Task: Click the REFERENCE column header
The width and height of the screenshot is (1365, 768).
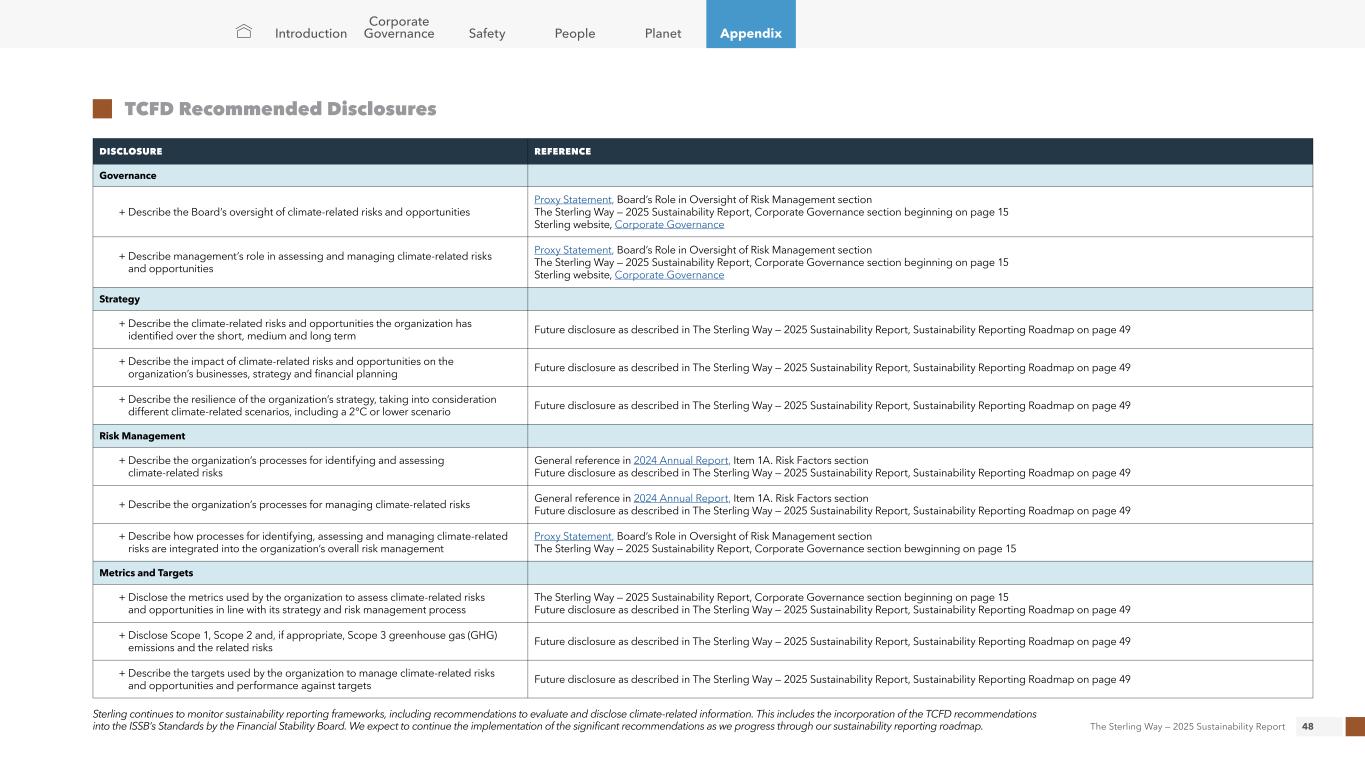Action: (563, 152)
